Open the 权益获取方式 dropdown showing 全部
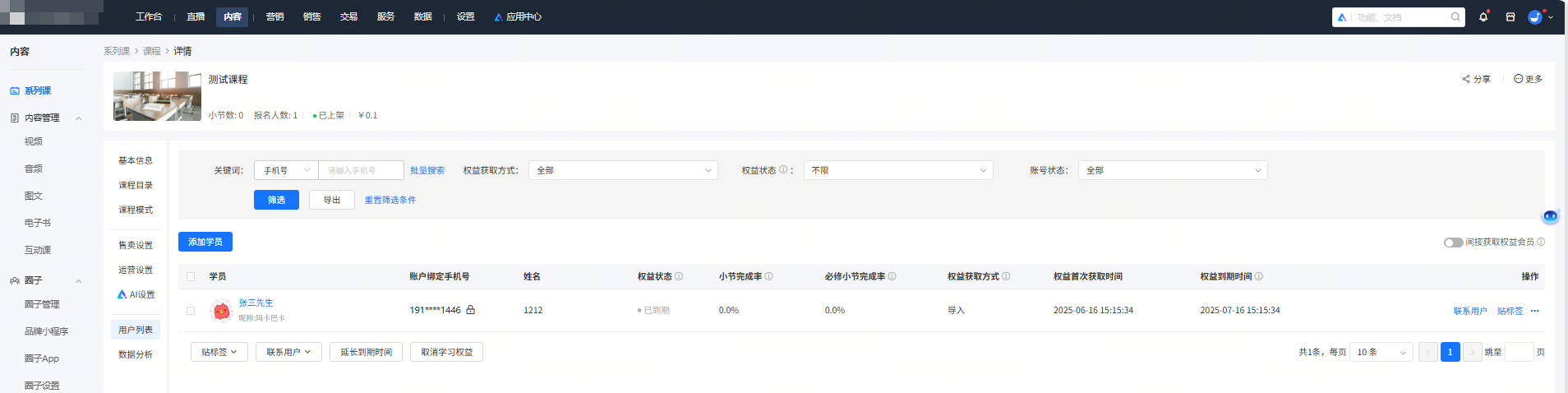1568x393 pixels. [623, 170]
